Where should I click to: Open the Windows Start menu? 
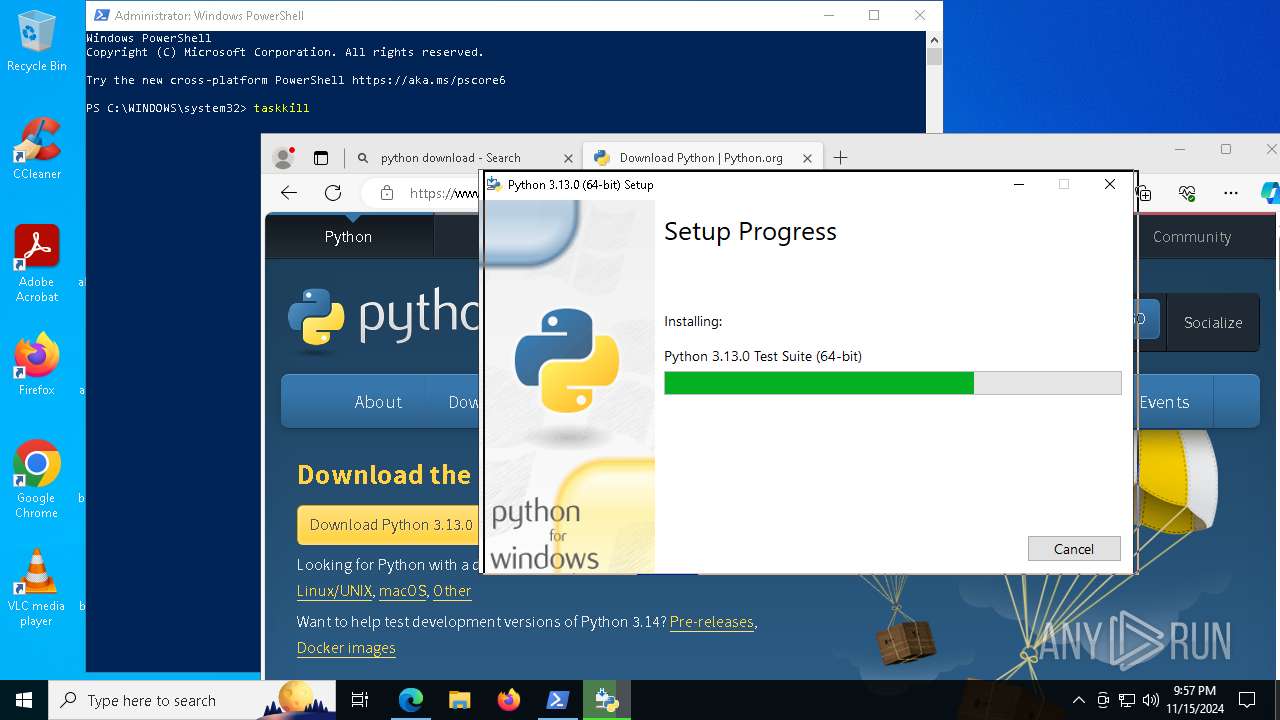pyautogui.click(x=24, y=700)
